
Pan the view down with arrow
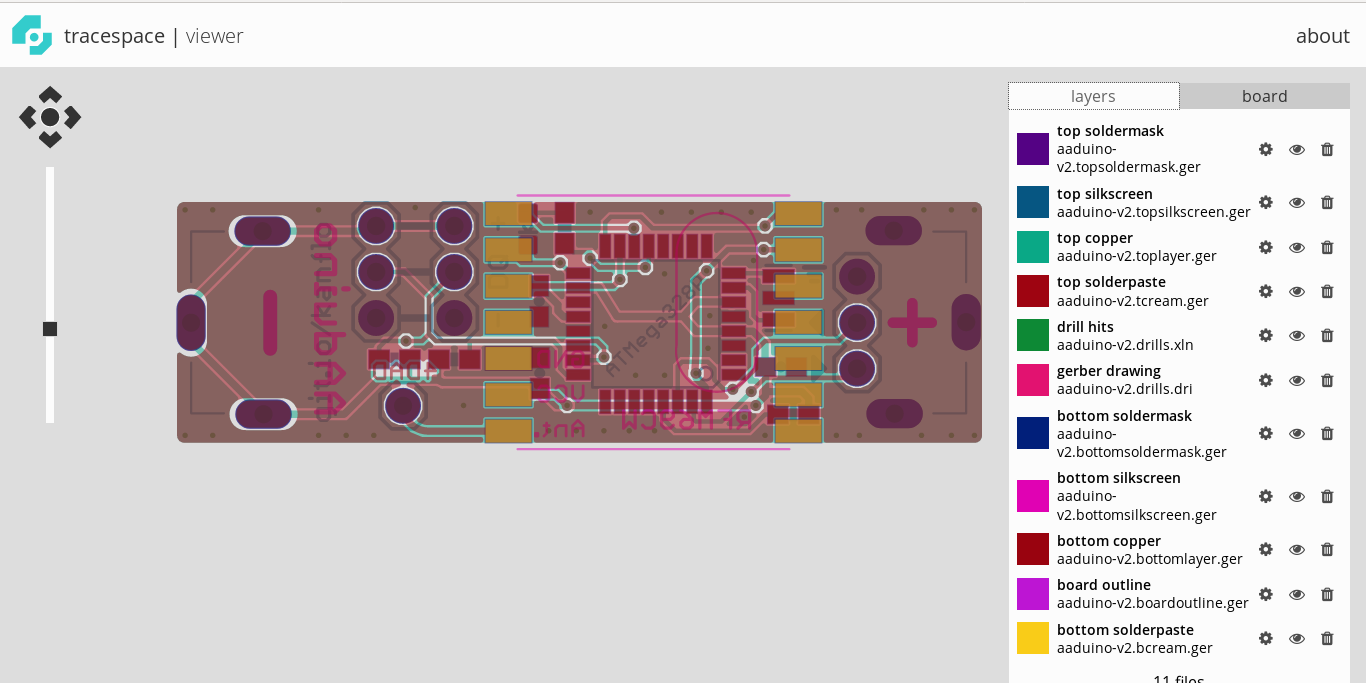50,140
